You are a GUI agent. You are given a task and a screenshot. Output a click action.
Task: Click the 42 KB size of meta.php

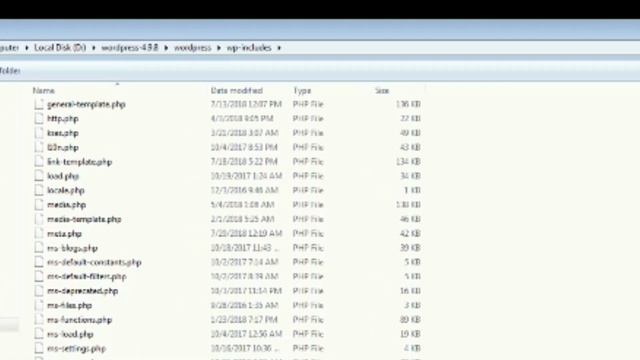pyautogui.click(x=410, y=233)
